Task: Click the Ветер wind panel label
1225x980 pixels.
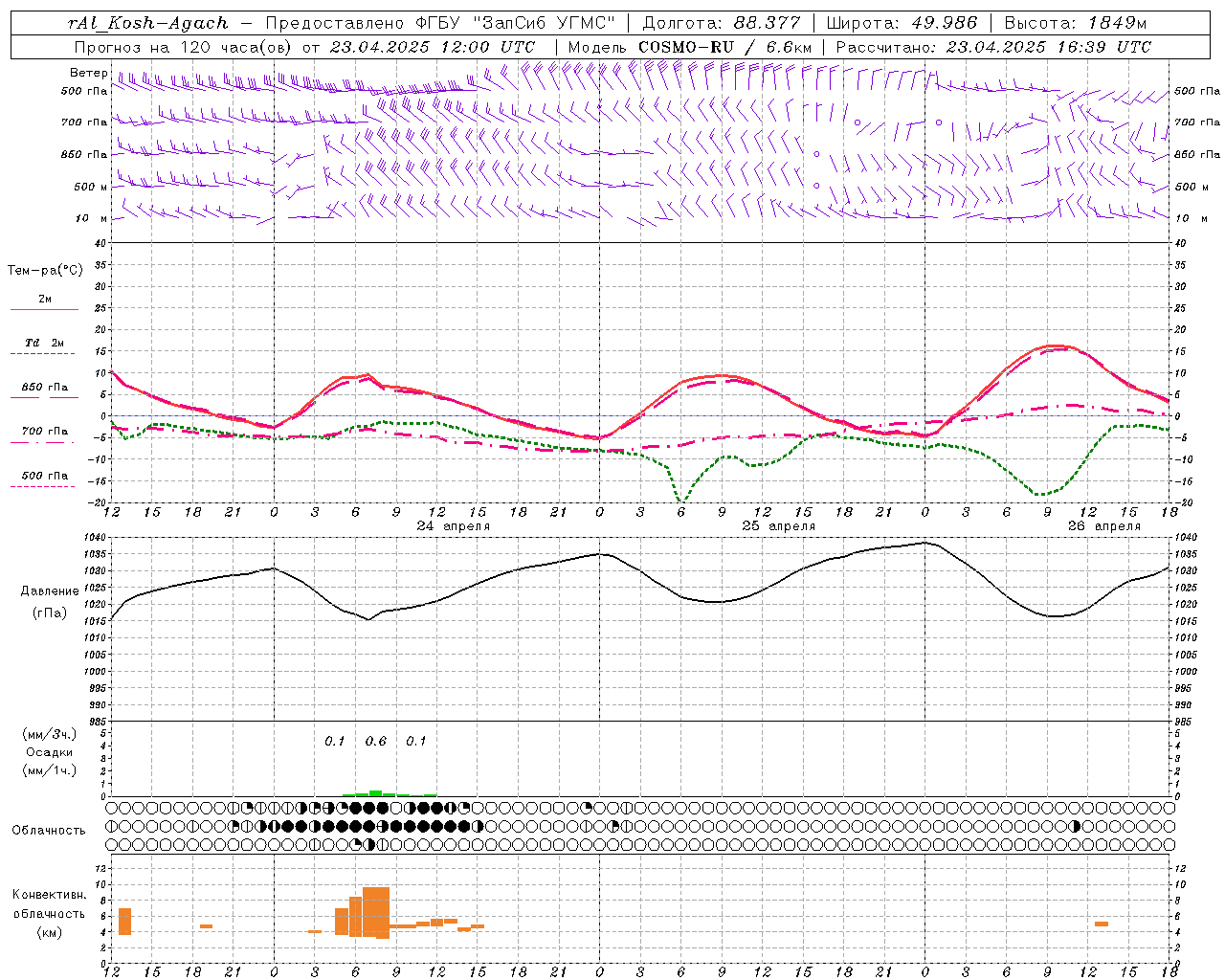Action: click(88, 73)
